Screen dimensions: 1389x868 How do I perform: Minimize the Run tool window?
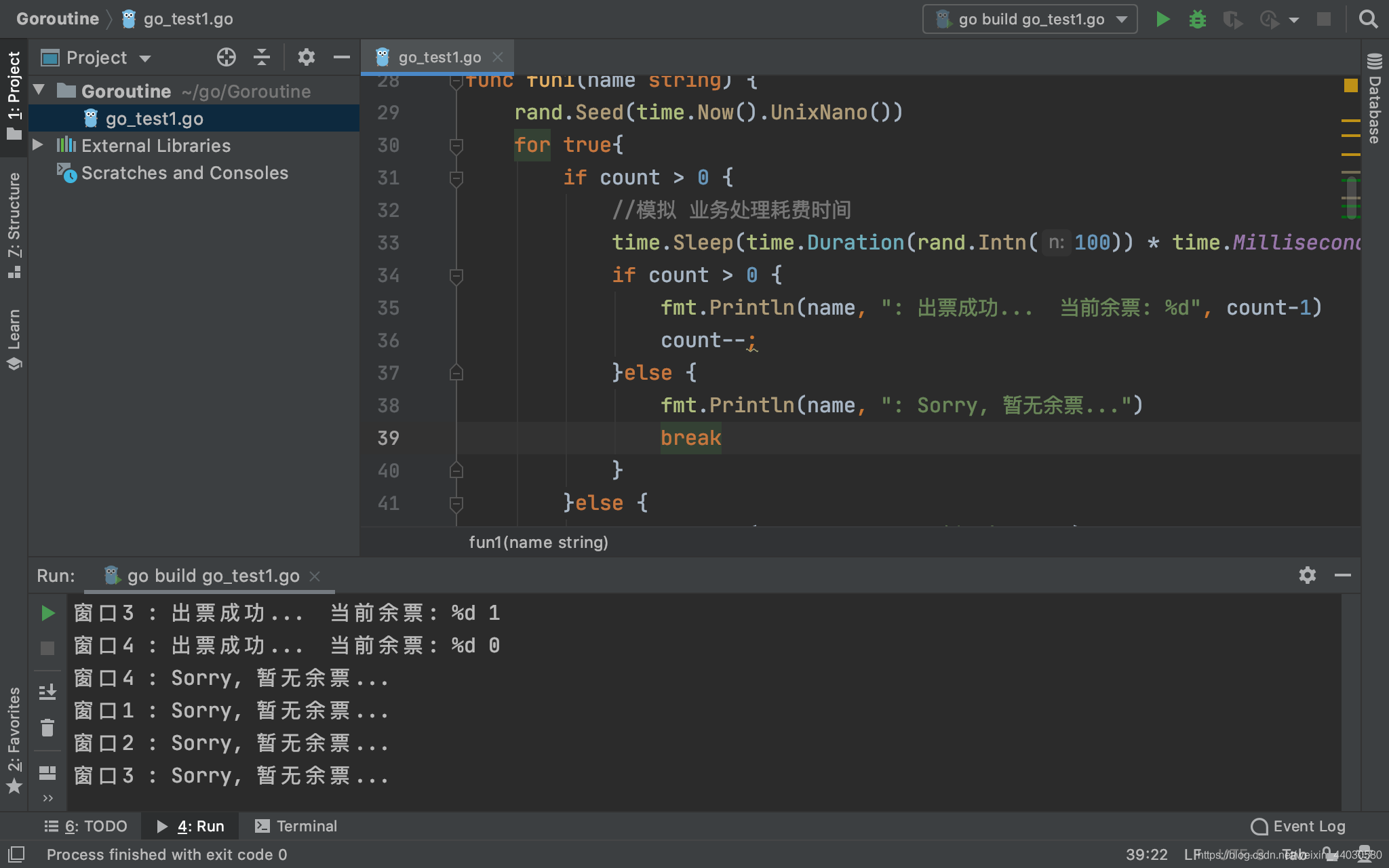click(1343, 575)
